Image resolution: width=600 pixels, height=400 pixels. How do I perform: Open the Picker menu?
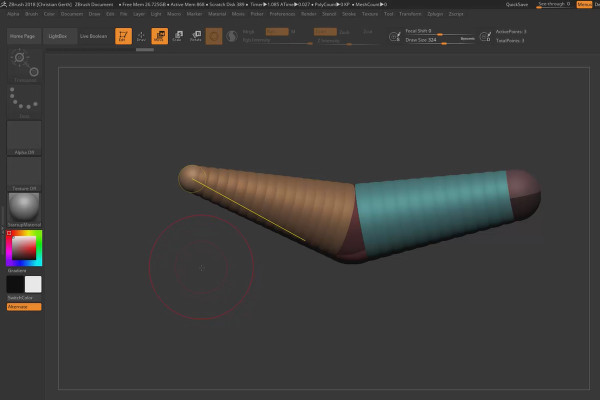[257, 14]
